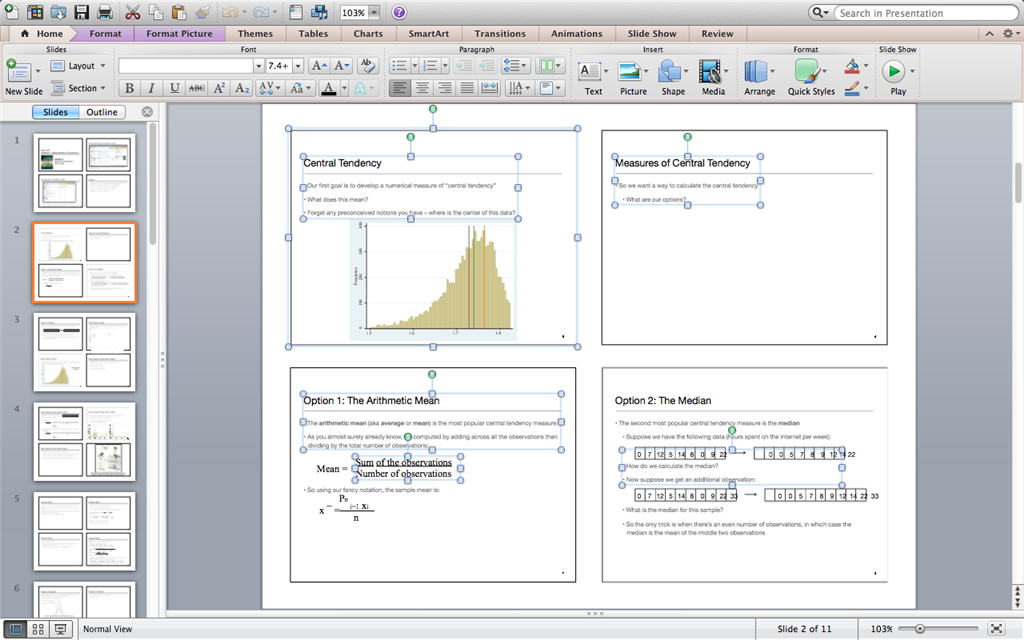The width and height of the screenshot is (1024, 640).
Task: Expand the Layout dropdown
Action: click(103, 66)
